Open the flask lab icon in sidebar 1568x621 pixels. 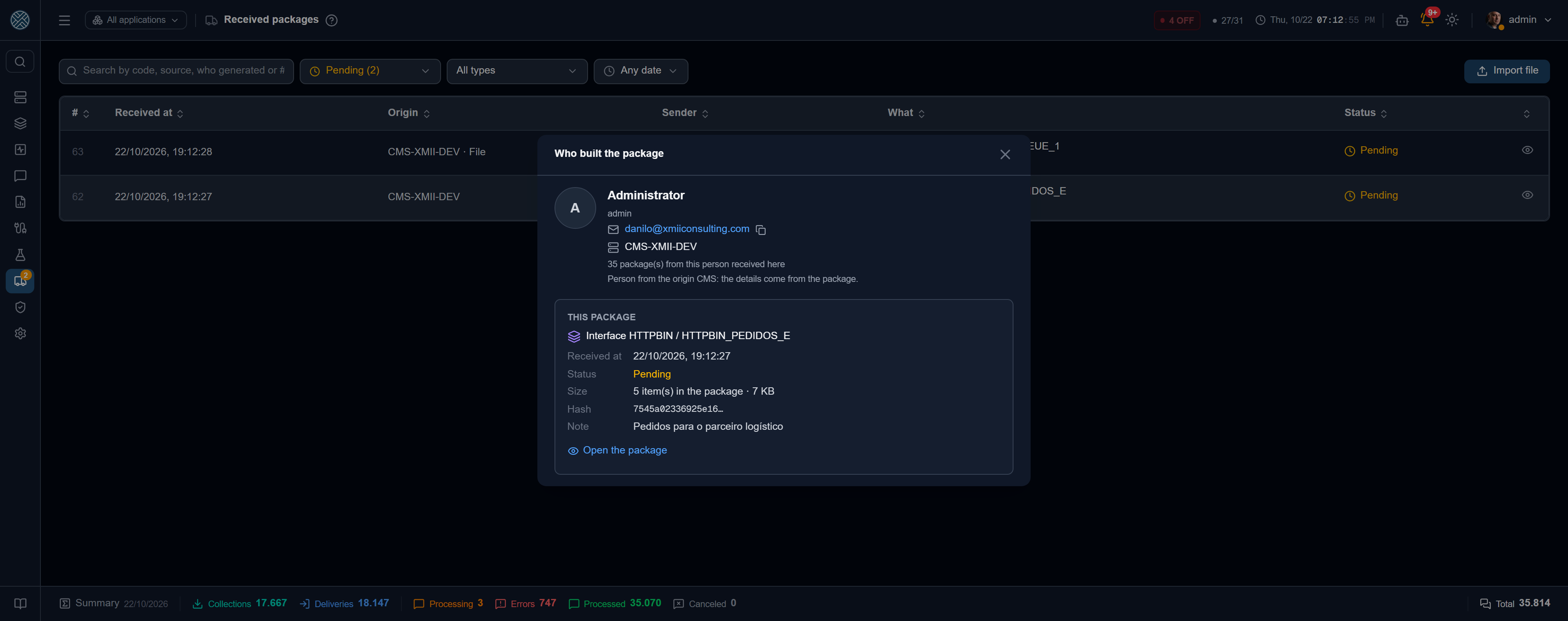click(x=20, y=255)
